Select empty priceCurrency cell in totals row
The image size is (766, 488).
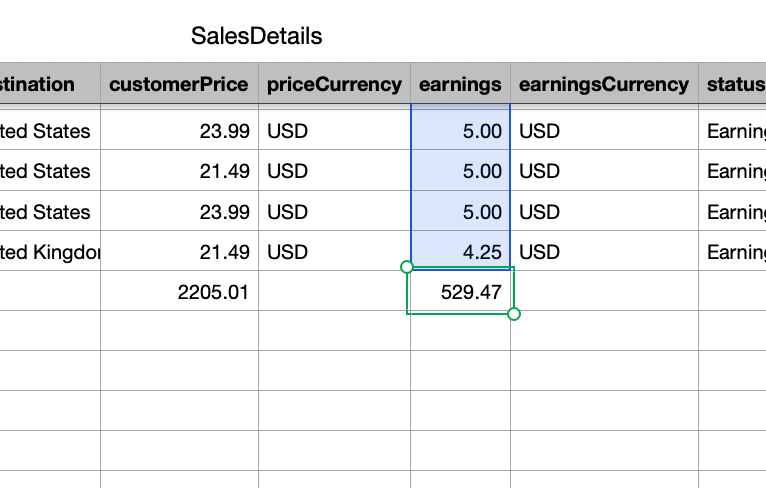pyautogui.click(x=334, y=292)
